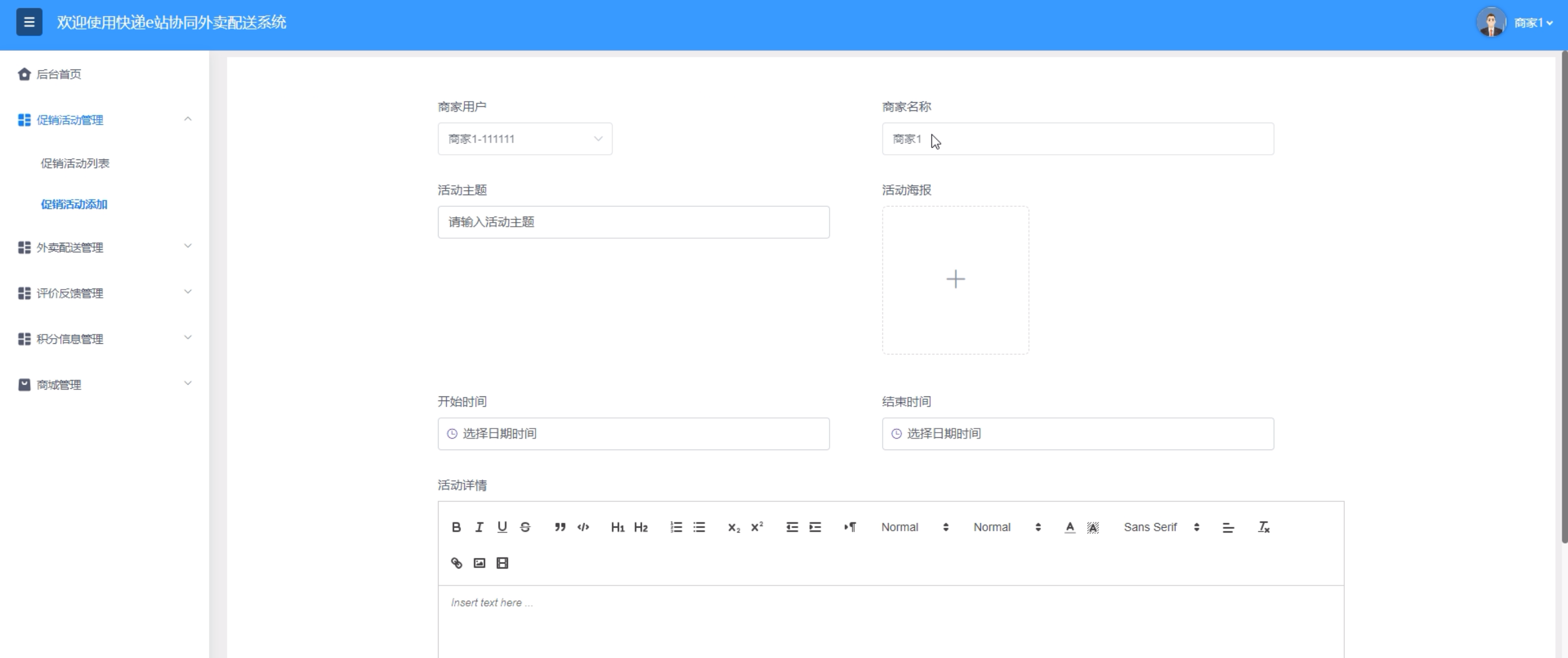Insert a link using the link icon
This screenshot has width=1568, height=658.
pos(456,563)
